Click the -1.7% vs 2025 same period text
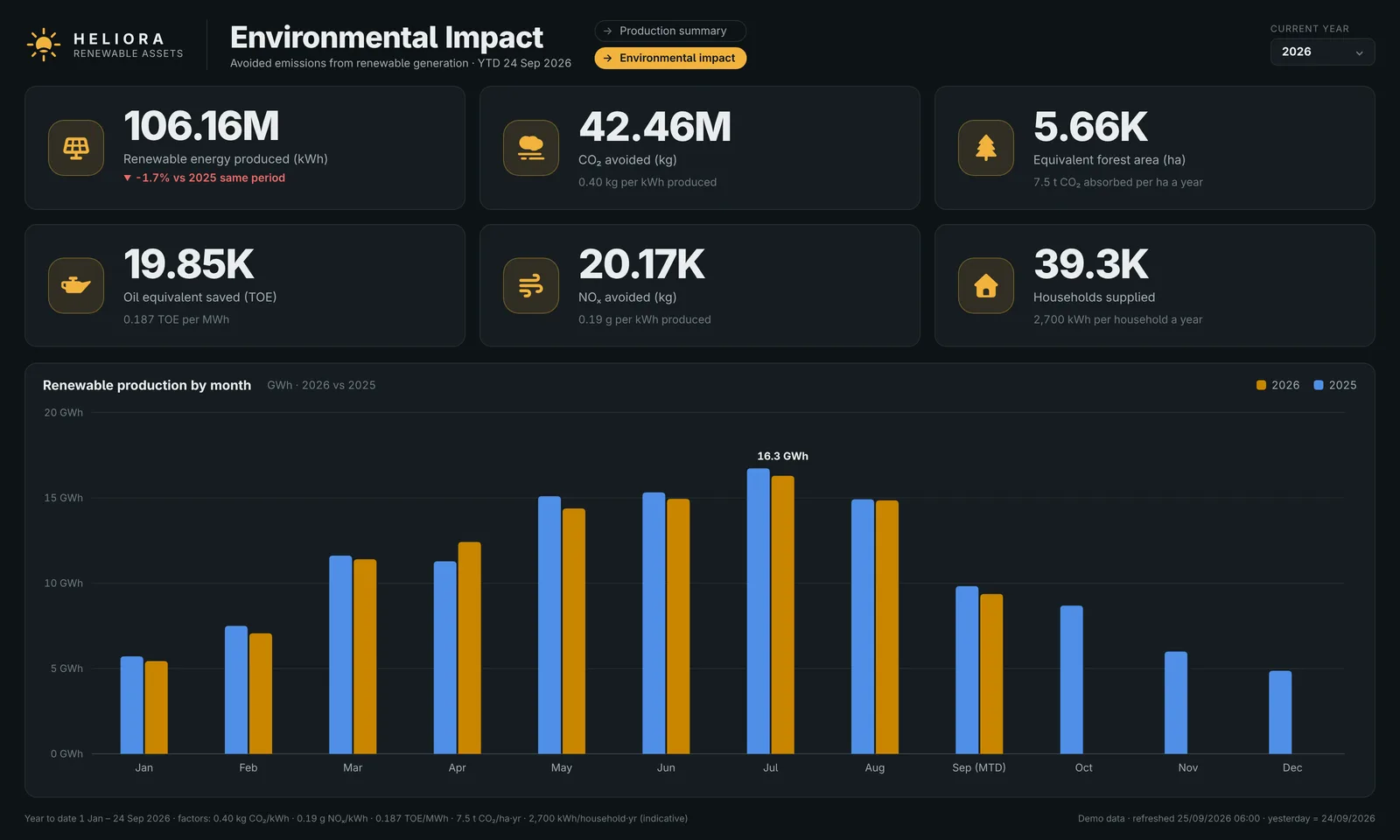Viewport: 1400px width, 840px height. click(x=211, y=178)
